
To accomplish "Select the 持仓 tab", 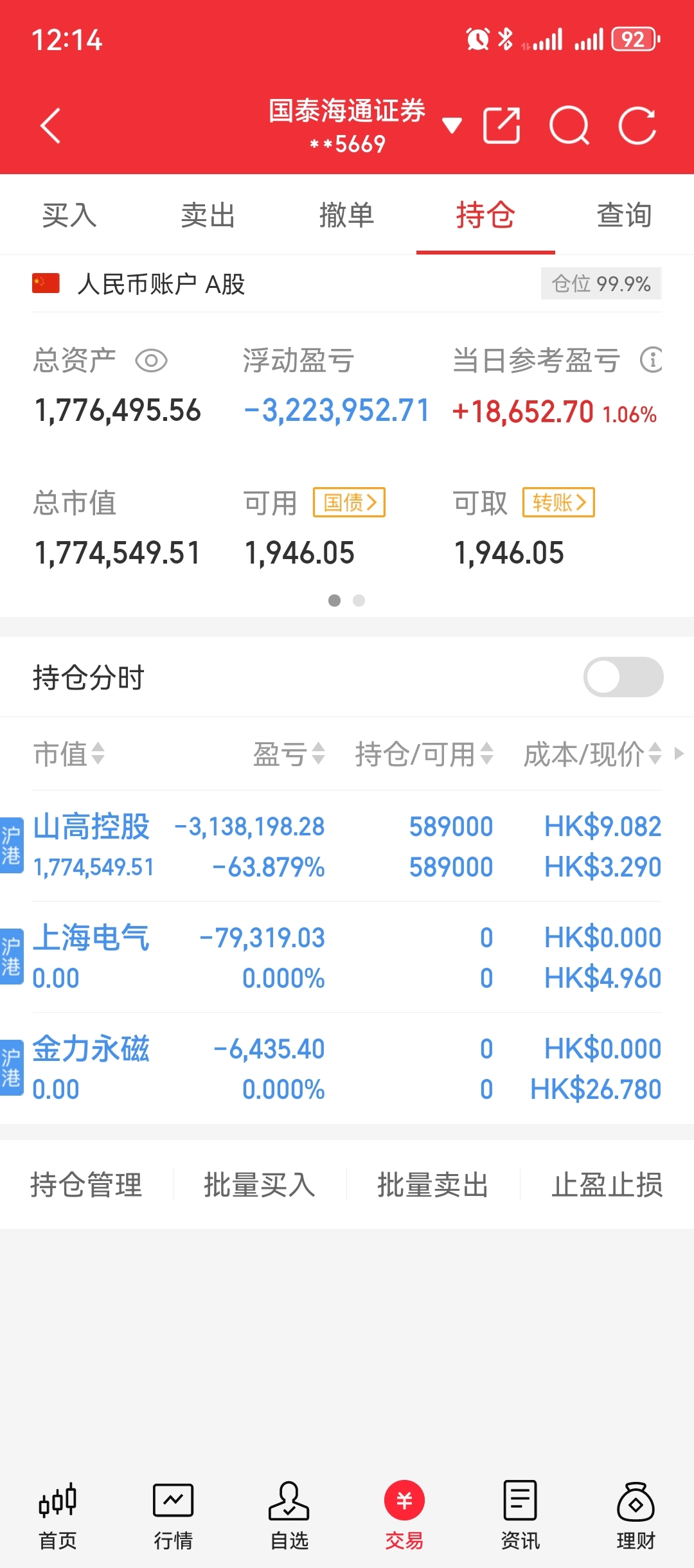I will pyautogui.click(x=486, y=215).
